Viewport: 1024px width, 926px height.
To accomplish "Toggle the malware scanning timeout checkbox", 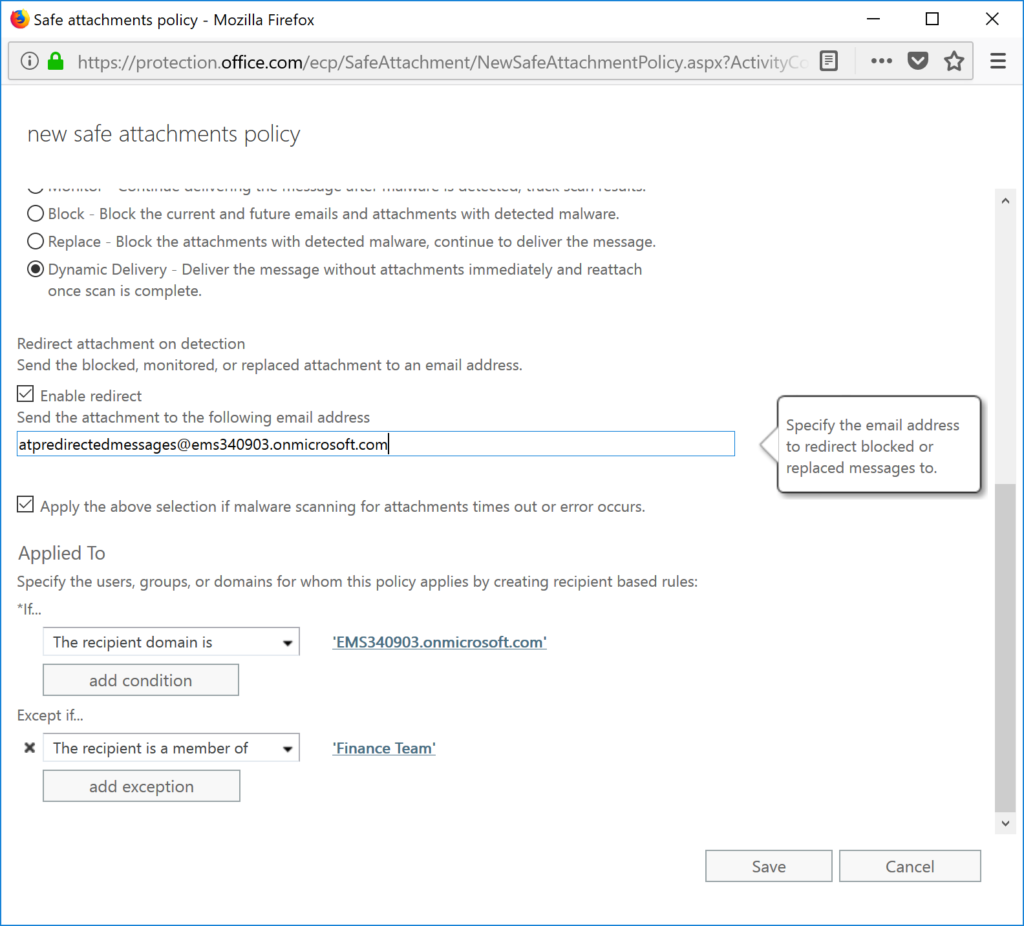I will [25, 504].
